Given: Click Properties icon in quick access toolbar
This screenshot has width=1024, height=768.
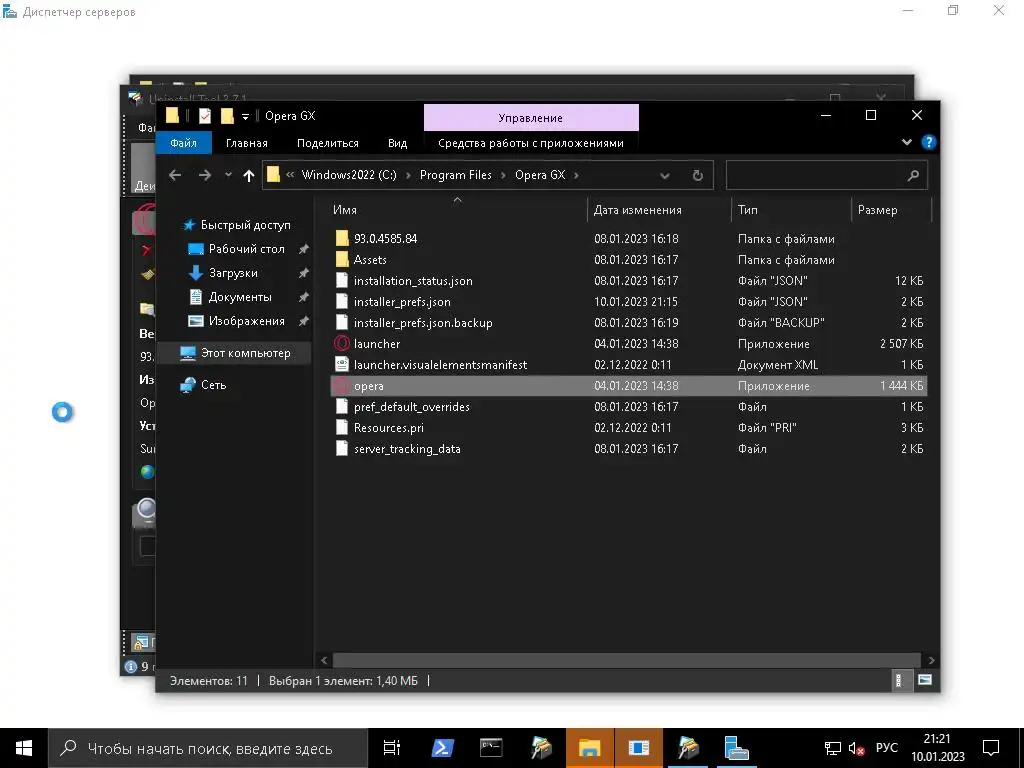Looking at the screenshot, I should pos(205,116).
